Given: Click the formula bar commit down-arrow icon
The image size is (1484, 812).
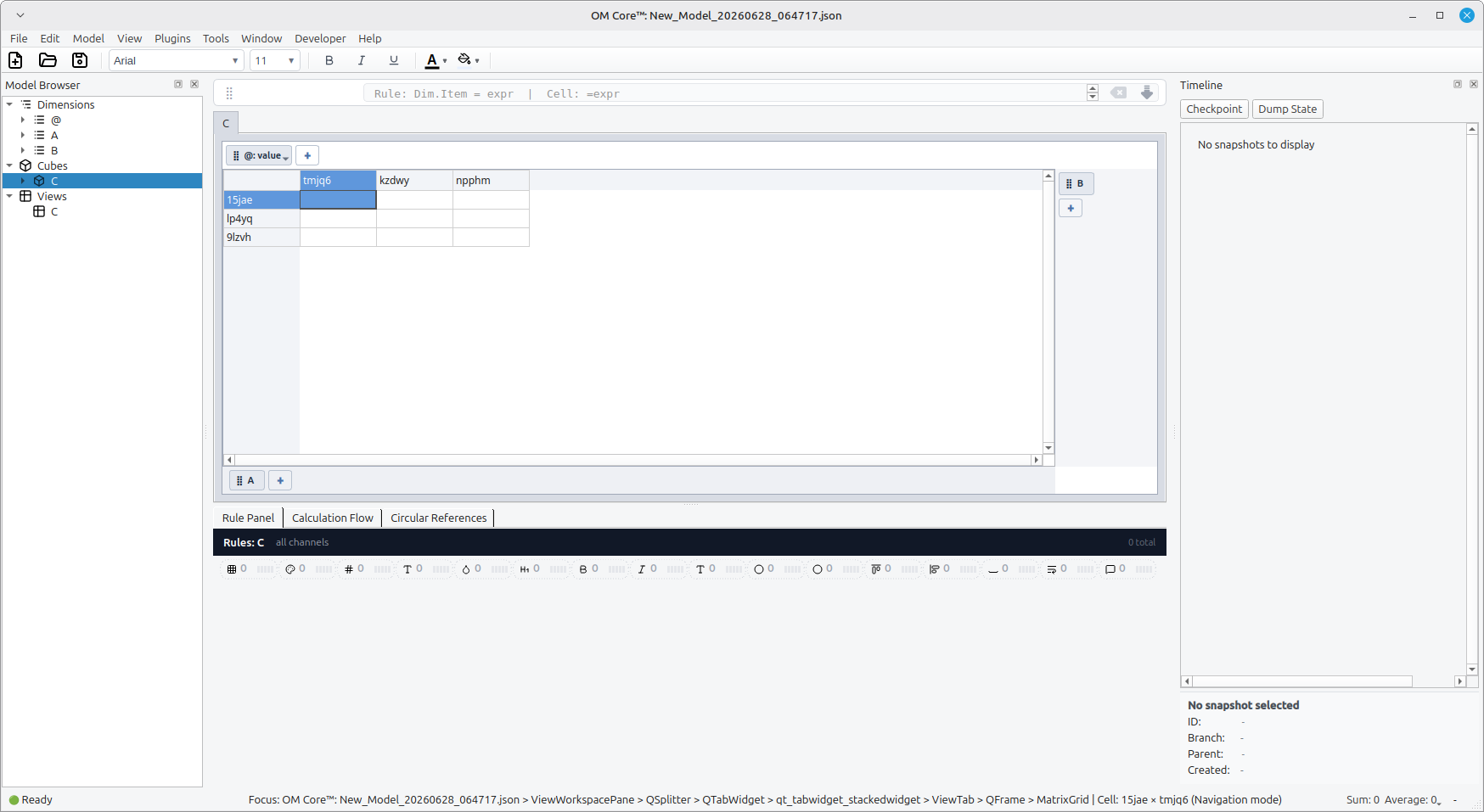Looking at the screenshot, I should [x=1147, y=93].
